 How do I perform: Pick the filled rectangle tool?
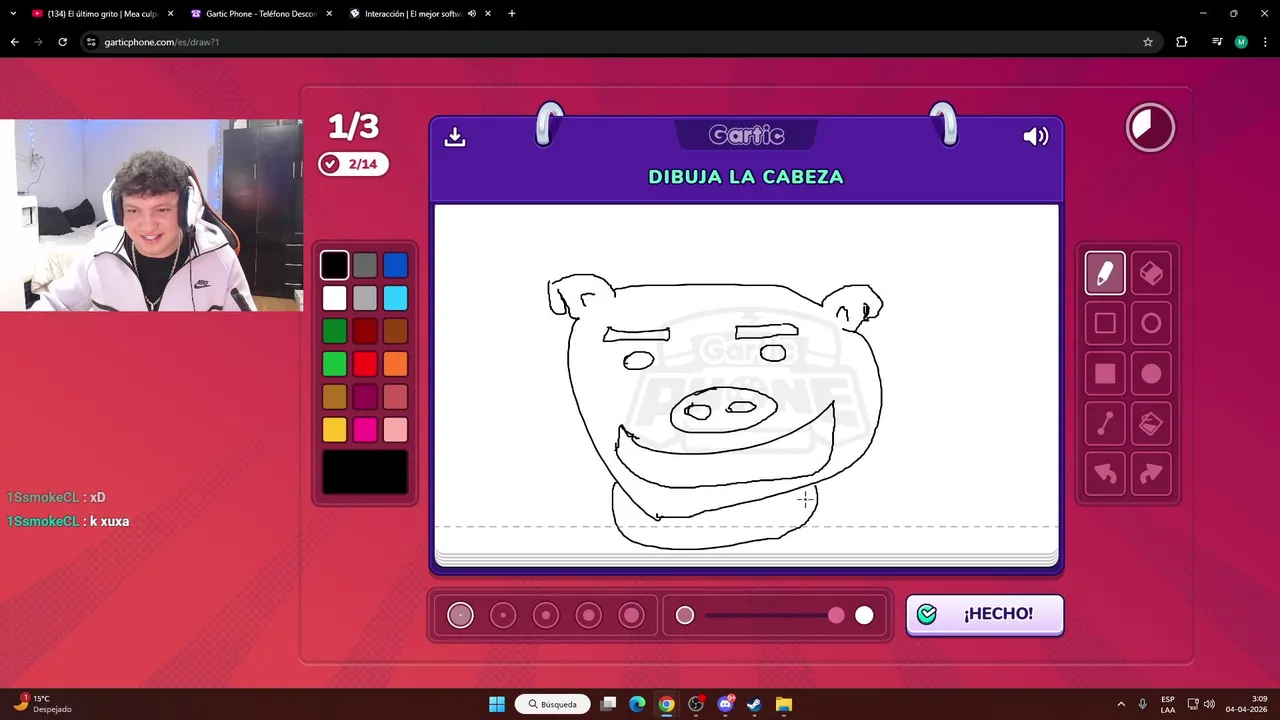tap(1105, 374)
